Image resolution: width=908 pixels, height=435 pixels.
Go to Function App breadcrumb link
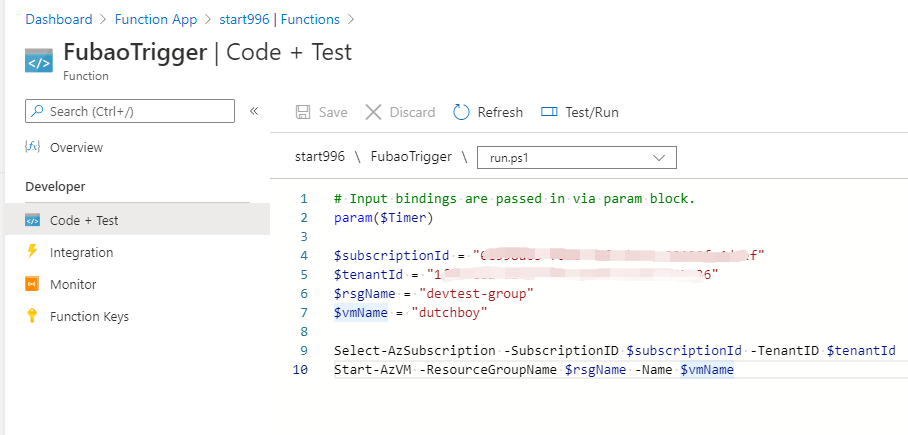click(156, 19)
